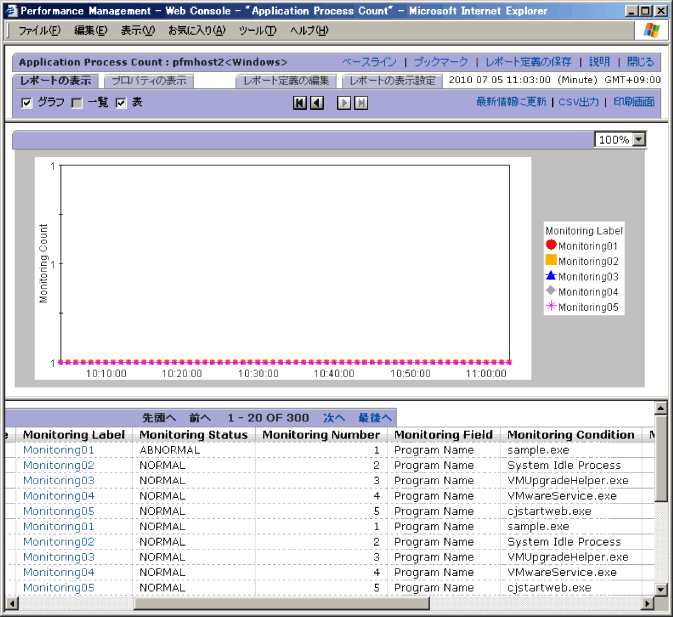Click the red Monitoring01 legend marker

pos(551,245)
